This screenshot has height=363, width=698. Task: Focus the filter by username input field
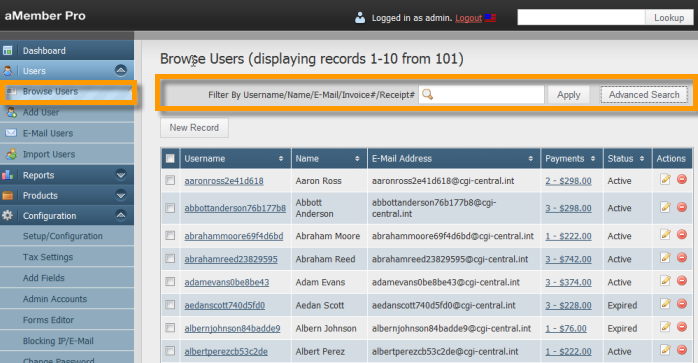[481, 94]
